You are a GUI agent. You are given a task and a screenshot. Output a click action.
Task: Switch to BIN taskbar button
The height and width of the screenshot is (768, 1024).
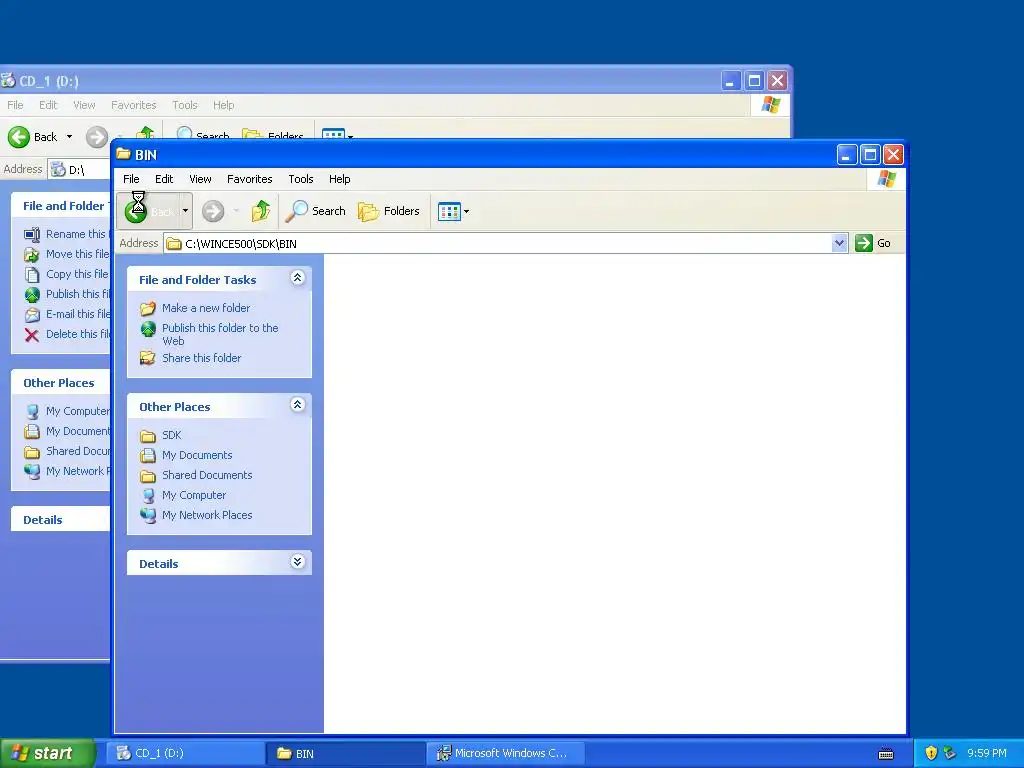pos(346,753)
